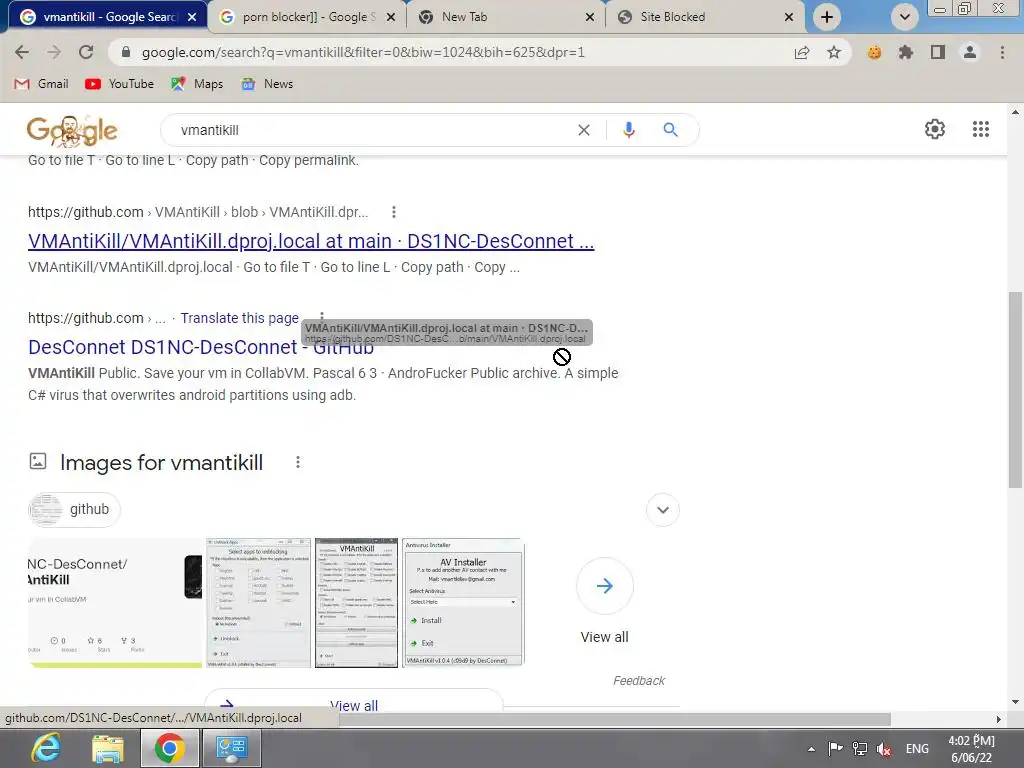Switch to the porn blocker Google tab
This screenshot has width=1024, height=768.
pyautogui.click(x=306, y=17)
